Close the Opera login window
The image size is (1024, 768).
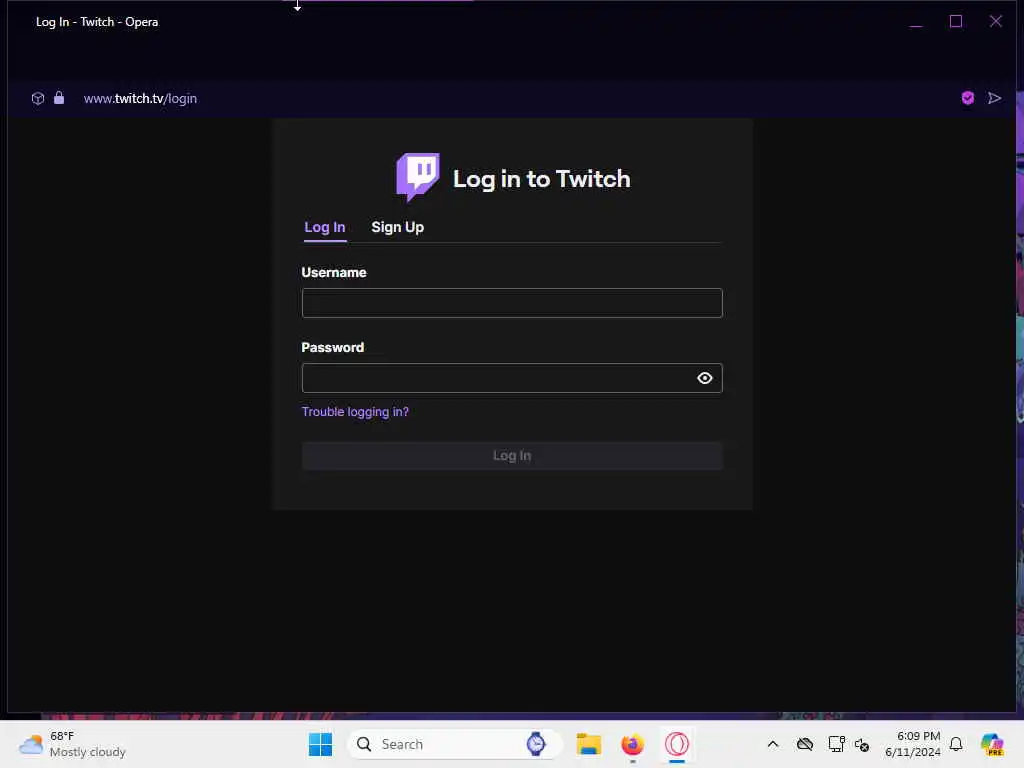[996, 22]
